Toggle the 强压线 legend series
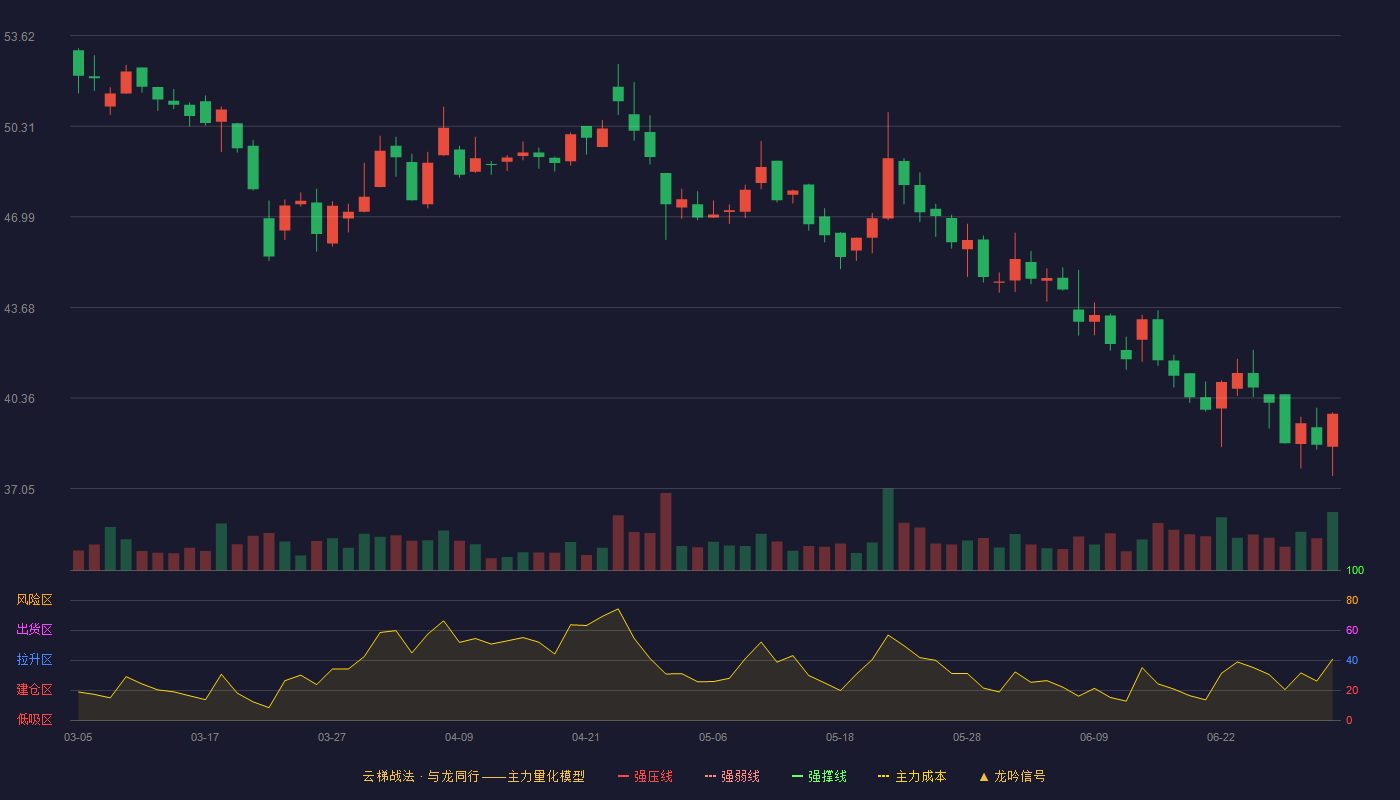1400x800 pixels. pyautogui.click(x=645, y=776)
